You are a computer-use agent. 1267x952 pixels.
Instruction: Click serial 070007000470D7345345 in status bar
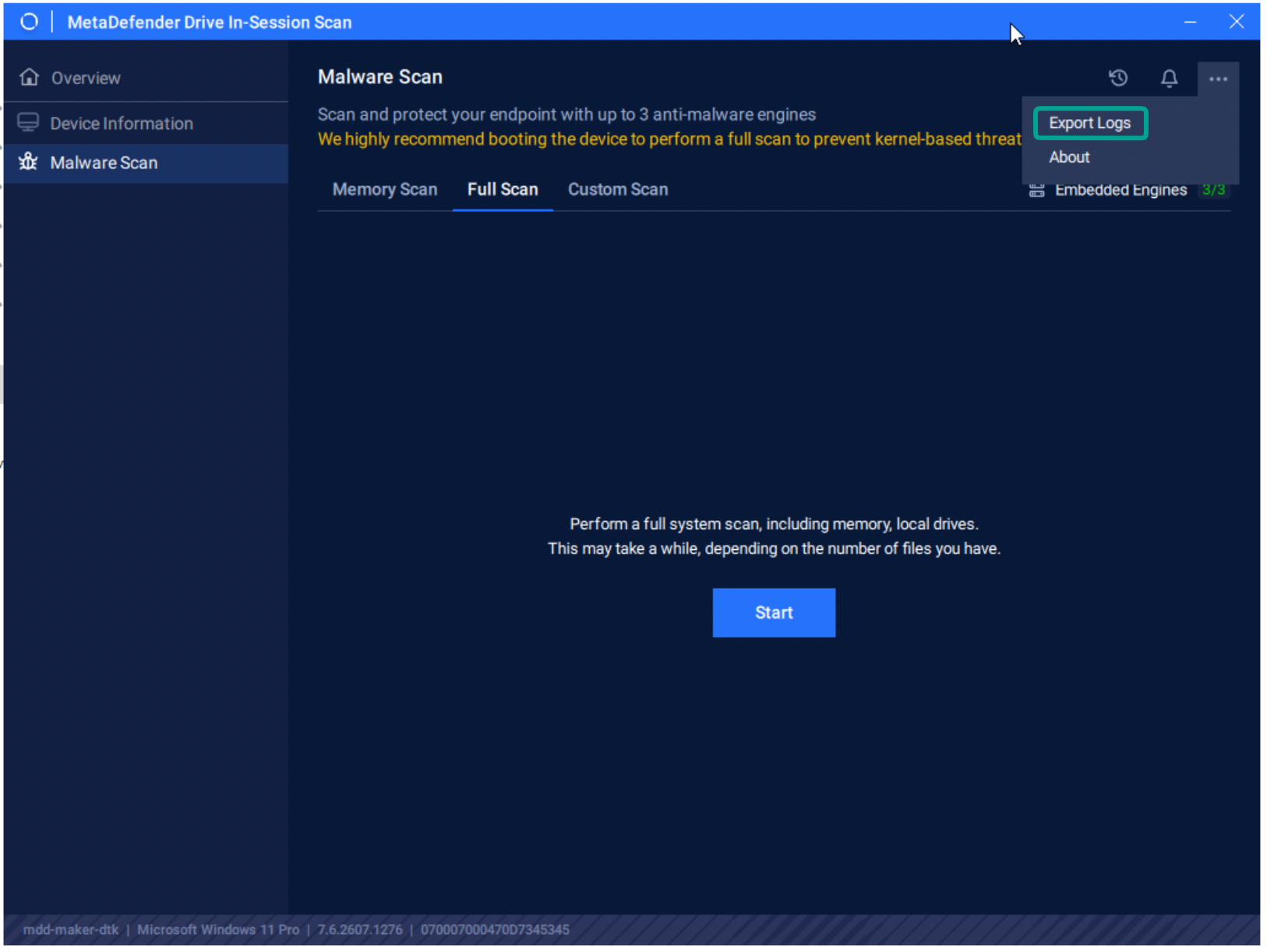pos(495,929)
